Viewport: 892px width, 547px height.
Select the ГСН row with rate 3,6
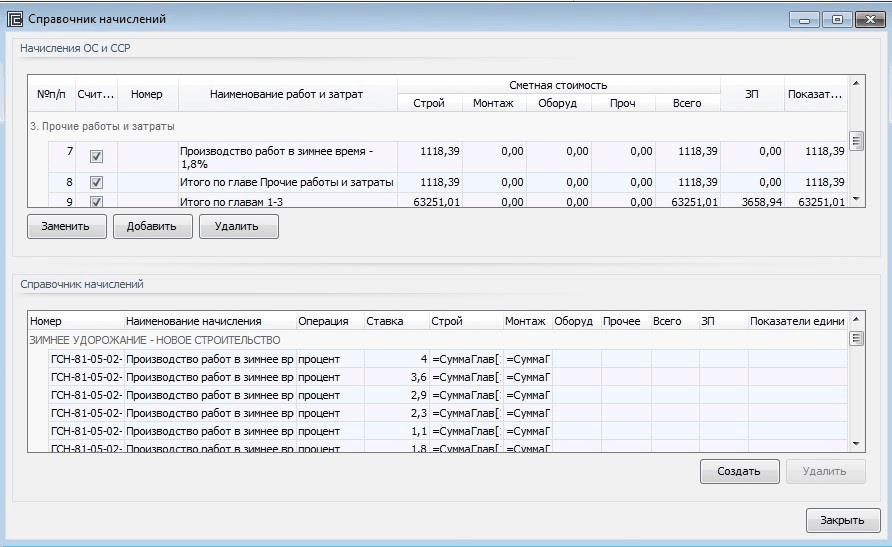tap(200, 377)
